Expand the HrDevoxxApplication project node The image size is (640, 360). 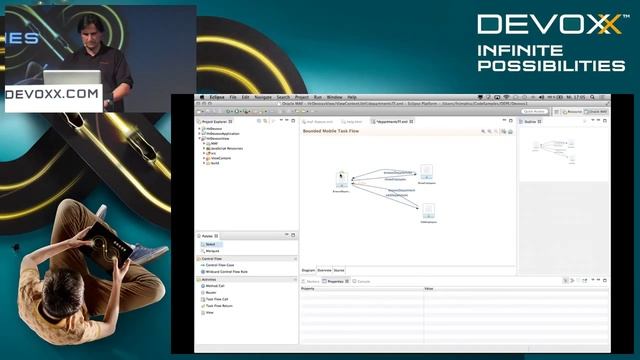tap(199, 133)
